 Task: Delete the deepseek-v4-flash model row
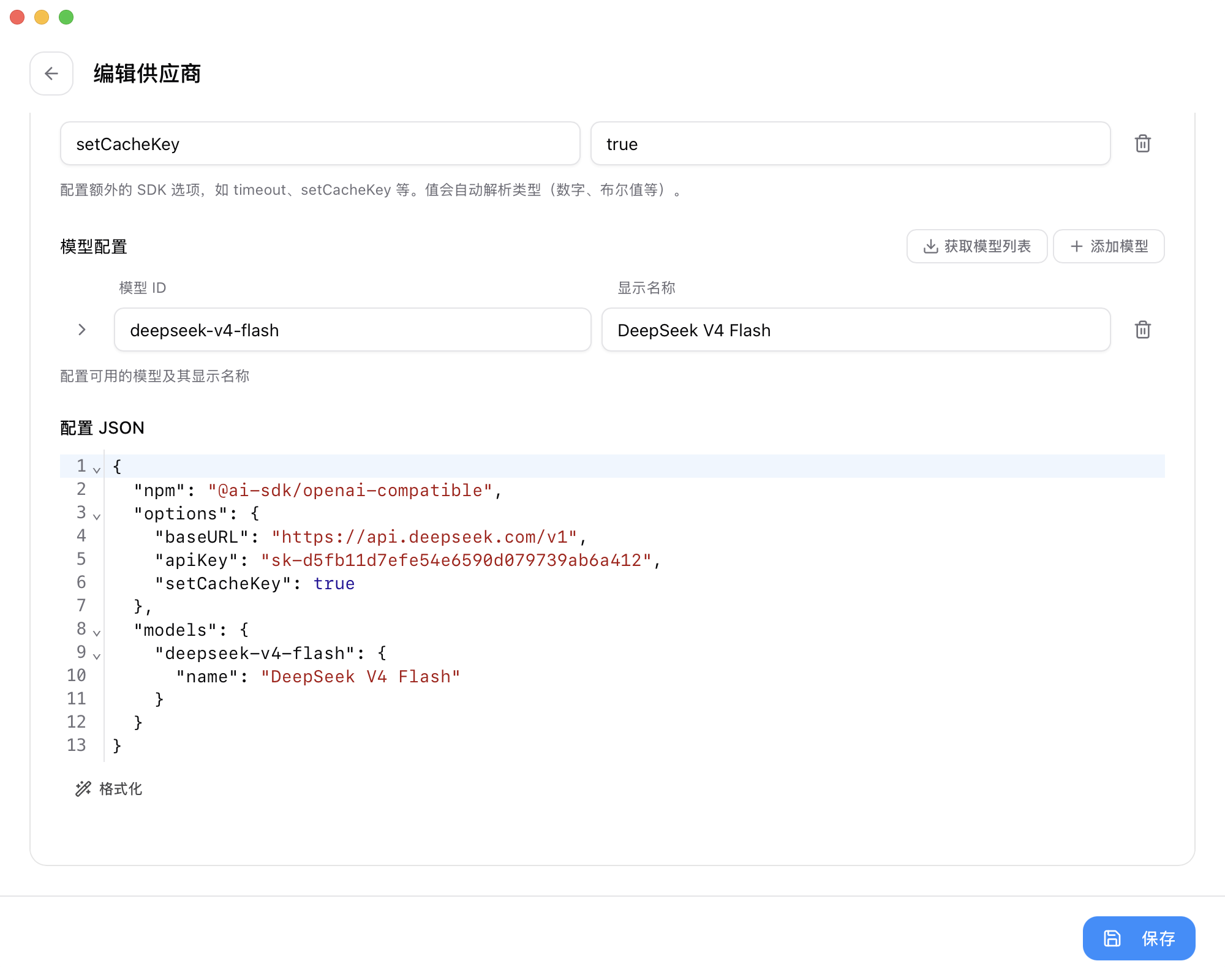point(1142,330)
